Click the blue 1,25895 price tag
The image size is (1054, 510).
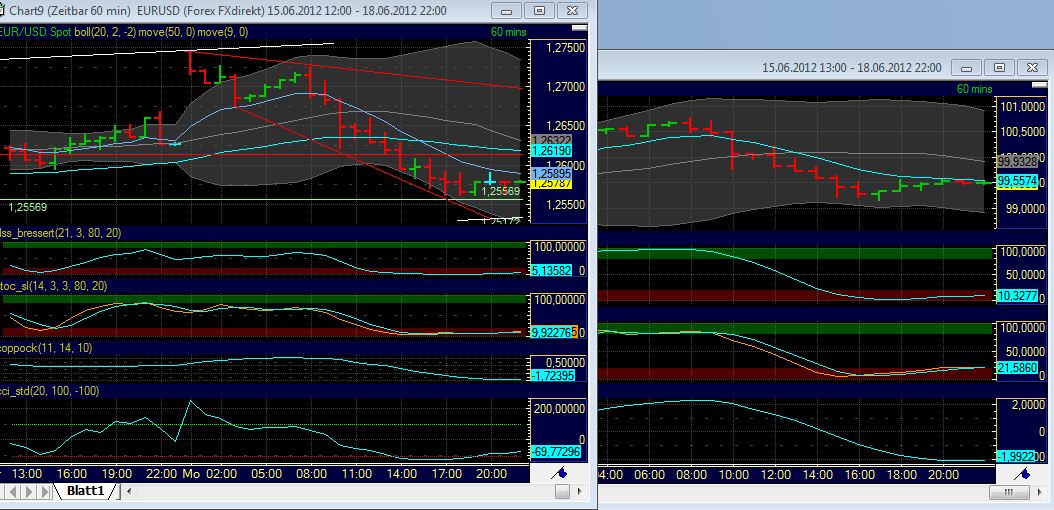[551, 173]
